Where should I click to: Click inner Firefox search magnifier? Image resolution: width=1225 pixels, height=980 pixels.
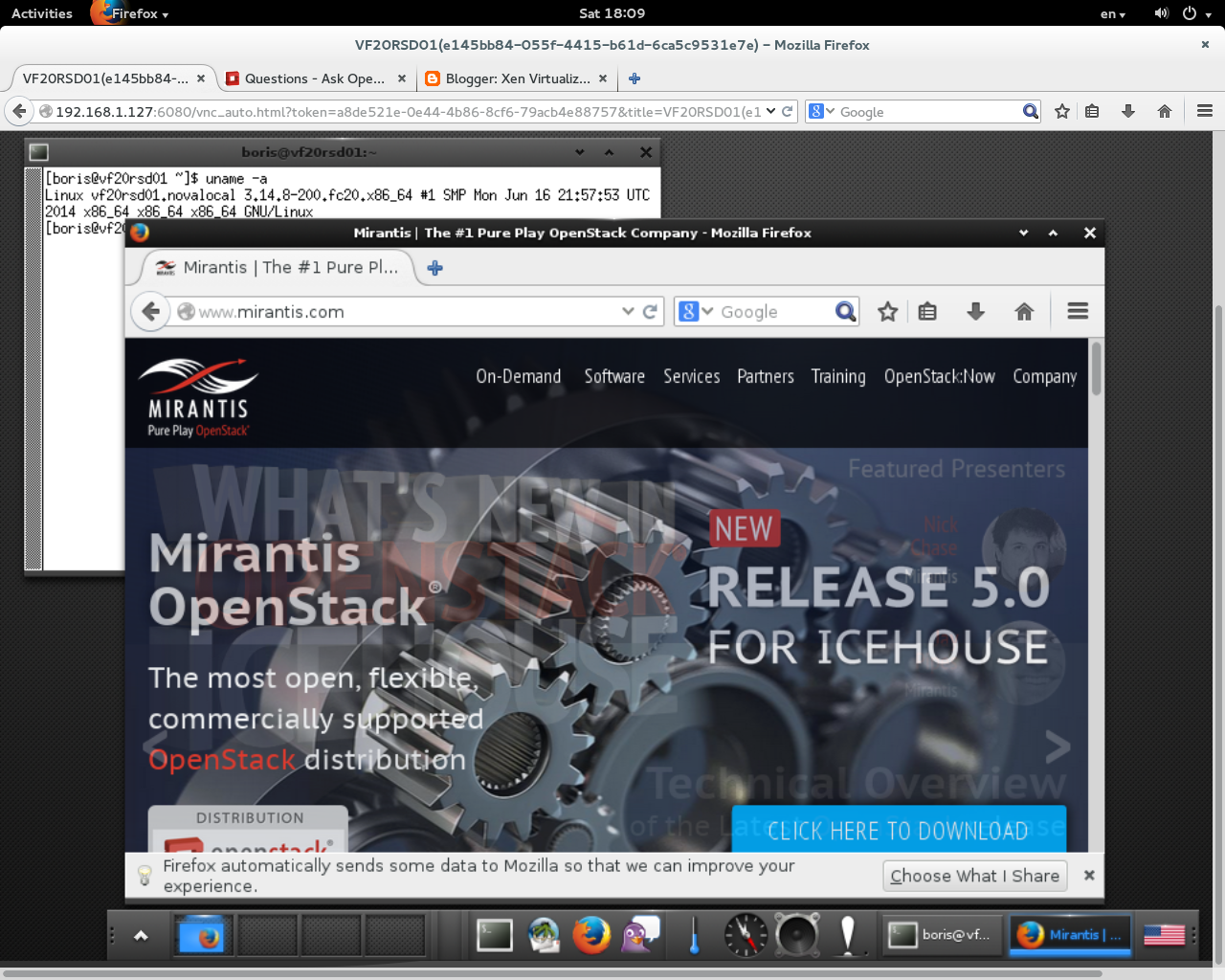(845, 311)
